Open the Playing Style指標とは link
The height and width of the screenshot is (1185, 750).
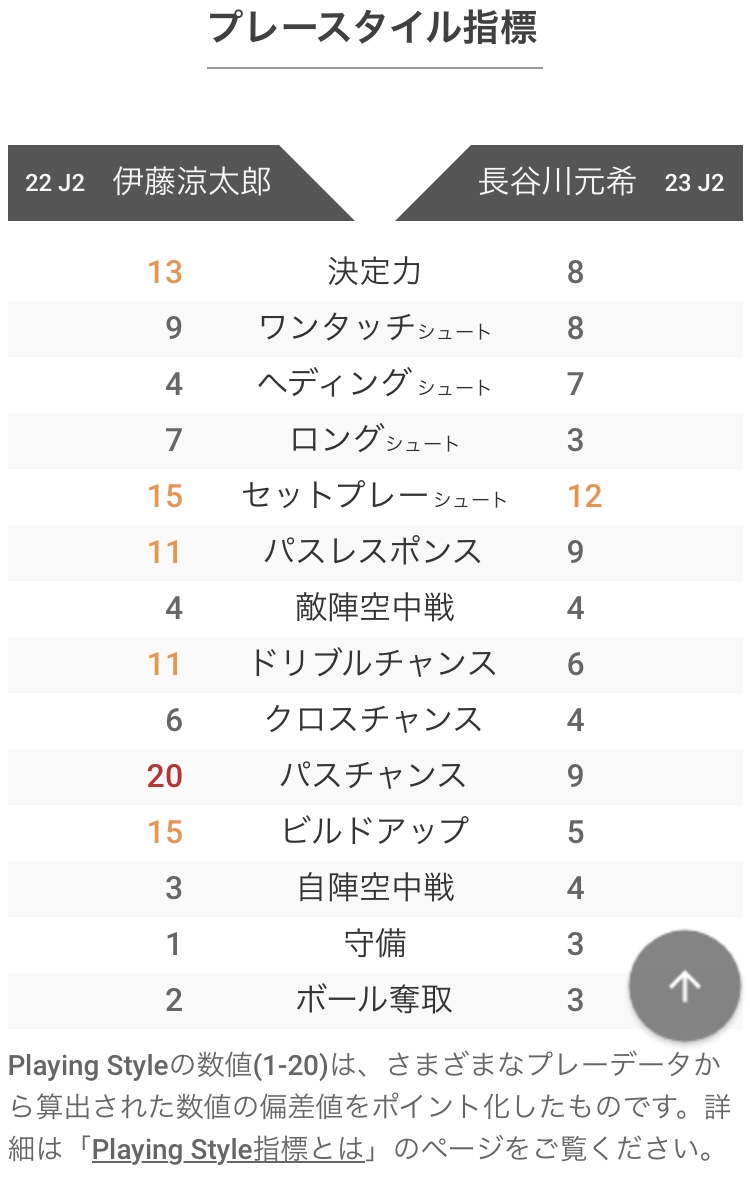[x=228, y=1149]
